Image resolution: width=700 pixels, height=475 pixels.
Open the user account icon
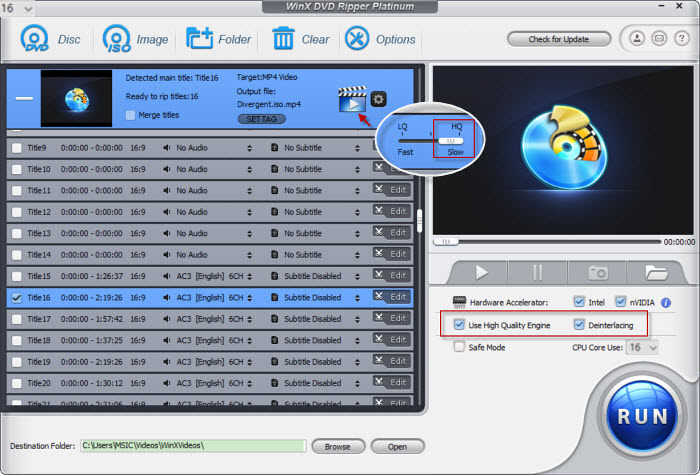(x=637, y=39)
